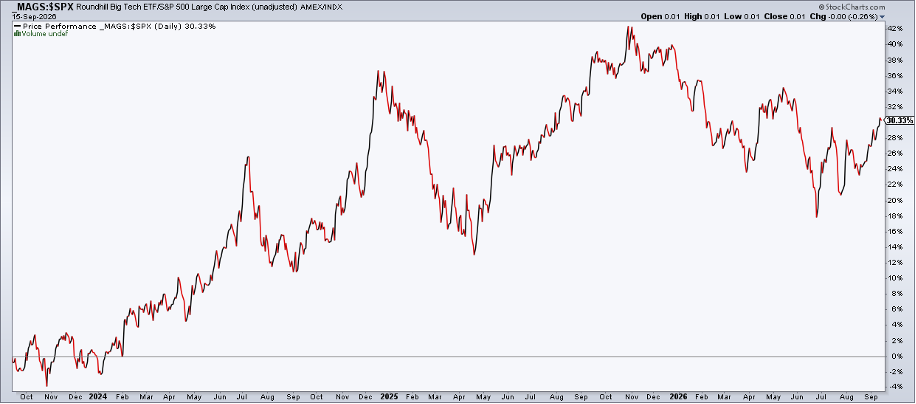Image resolution: width=916 pixels, height=404 pixels.
Task: Click the -2% y-axis label
Action: (895, 371)
